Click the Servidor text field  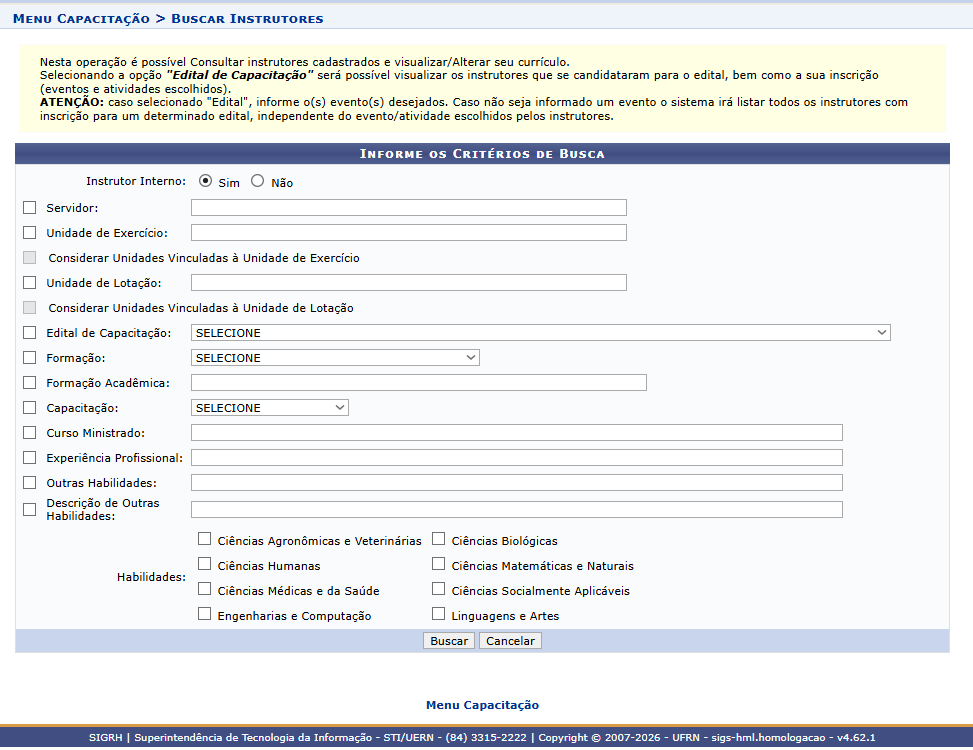408,207
